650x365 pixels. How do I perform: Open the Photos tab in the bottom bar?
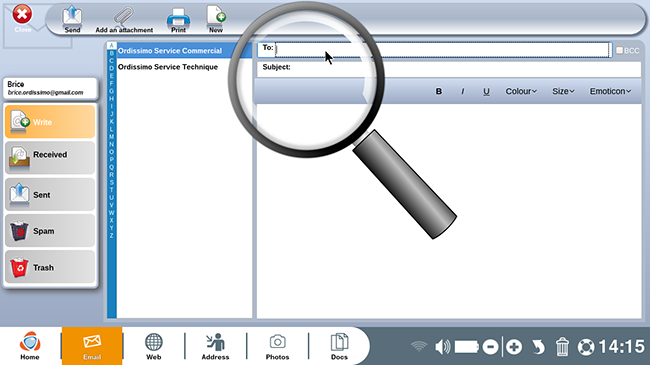point(277,346)
